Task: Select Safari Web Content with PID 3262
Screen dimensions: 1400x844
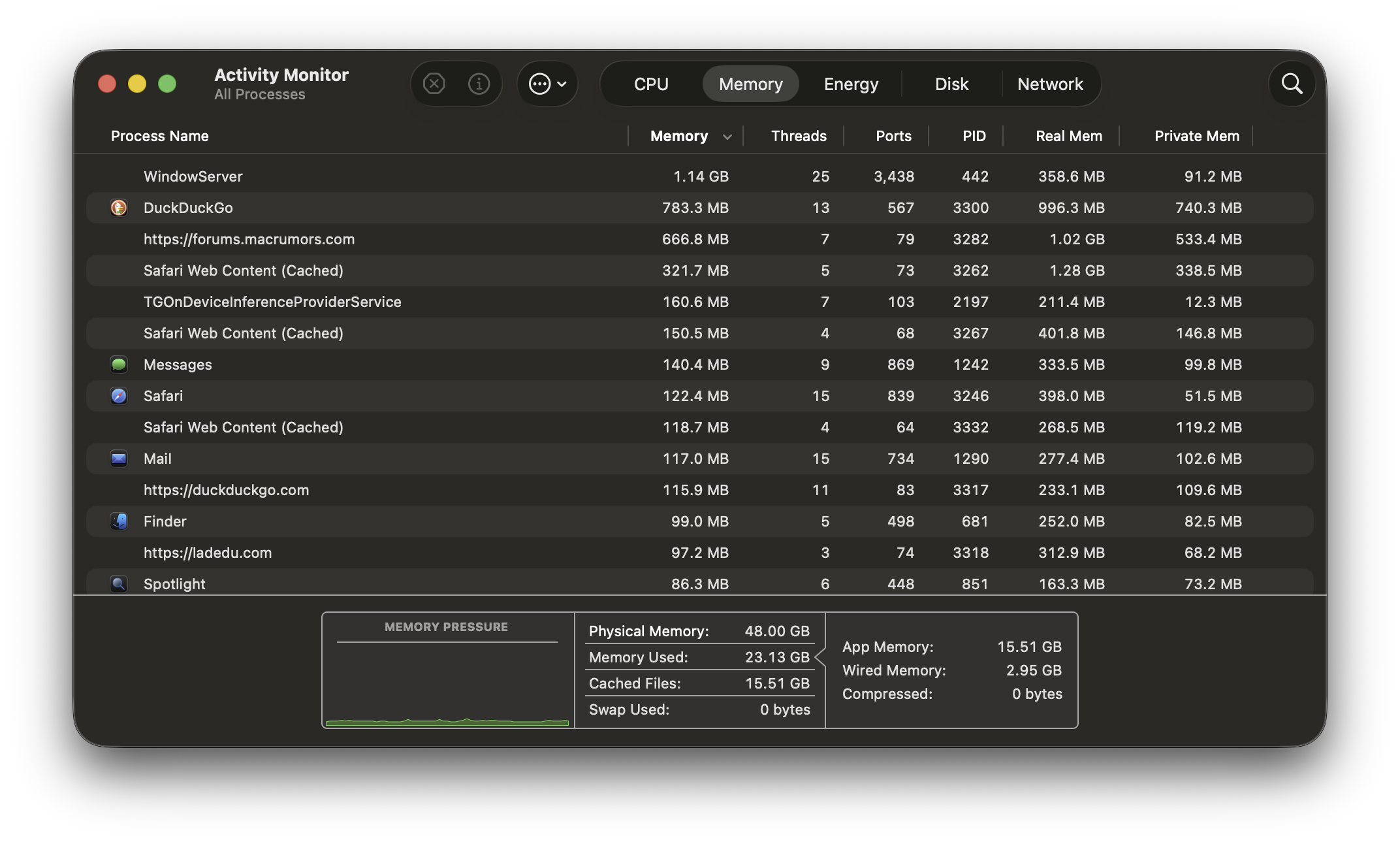Action: [700, 270]
